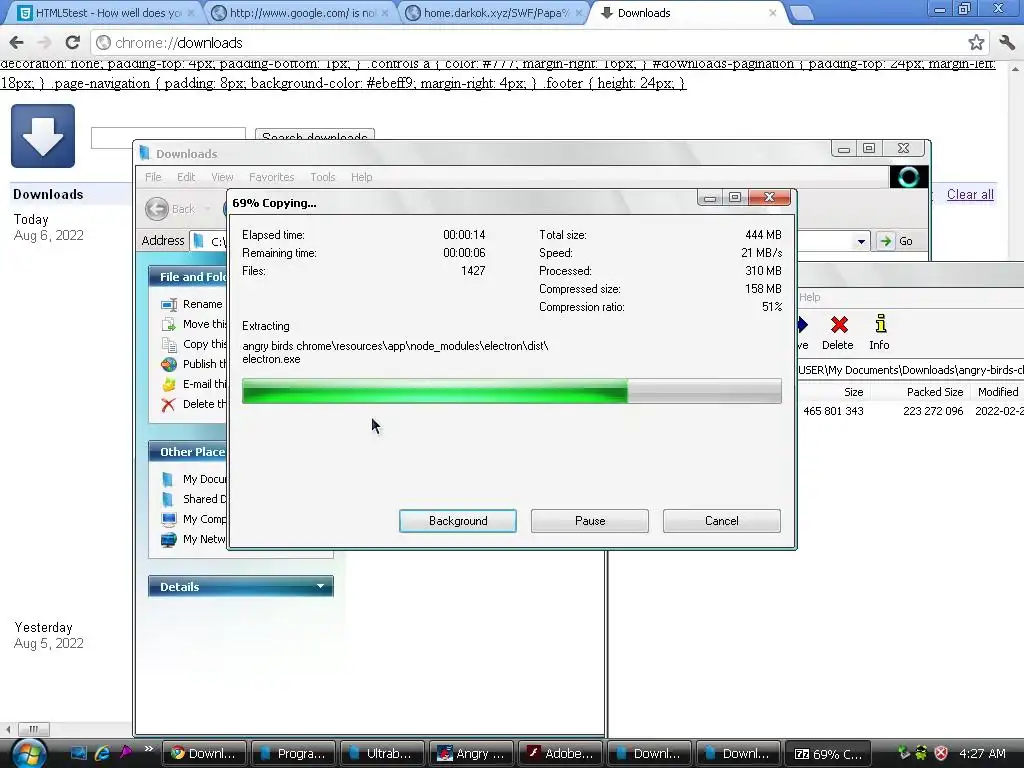Open the File menu in Downloads explorer
This screenshot has width=1024, height=768.
pos(153,177)
